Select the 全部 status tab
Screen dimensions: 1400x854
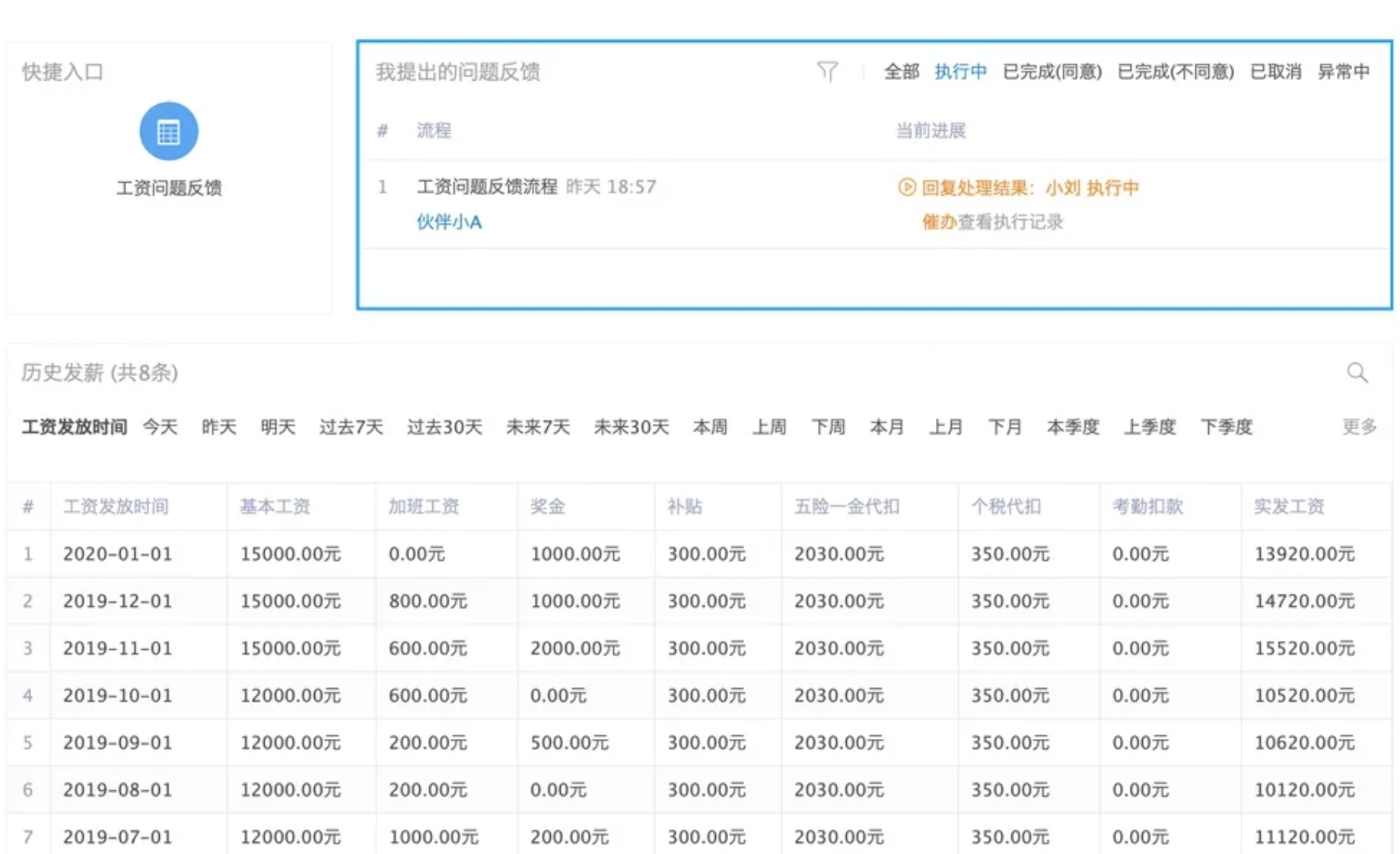[901, 72]
